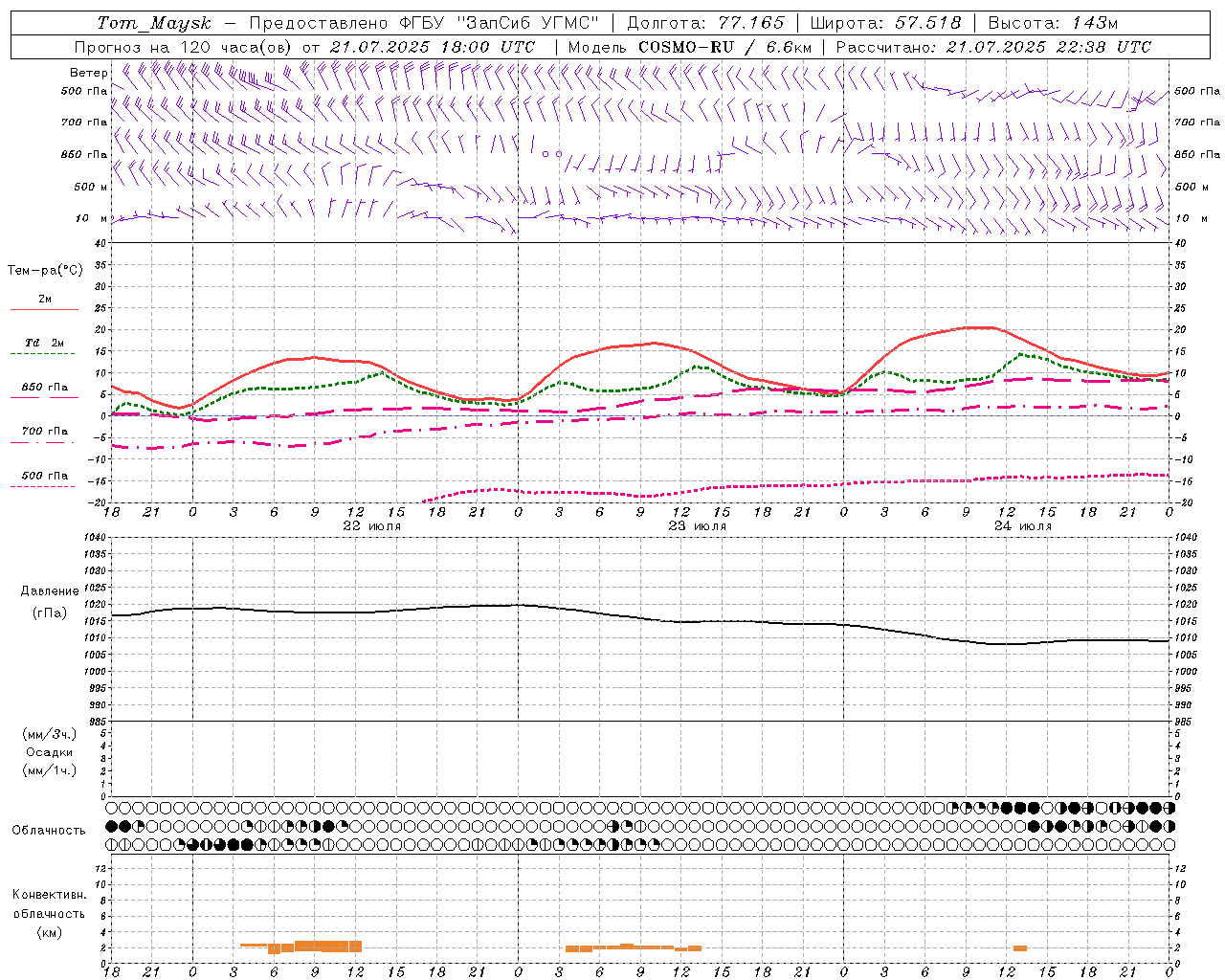The image size is (1225, 980).
Task: Click the '500 гПа' legend entry in the temperature panel
Action: pos(45,476)
